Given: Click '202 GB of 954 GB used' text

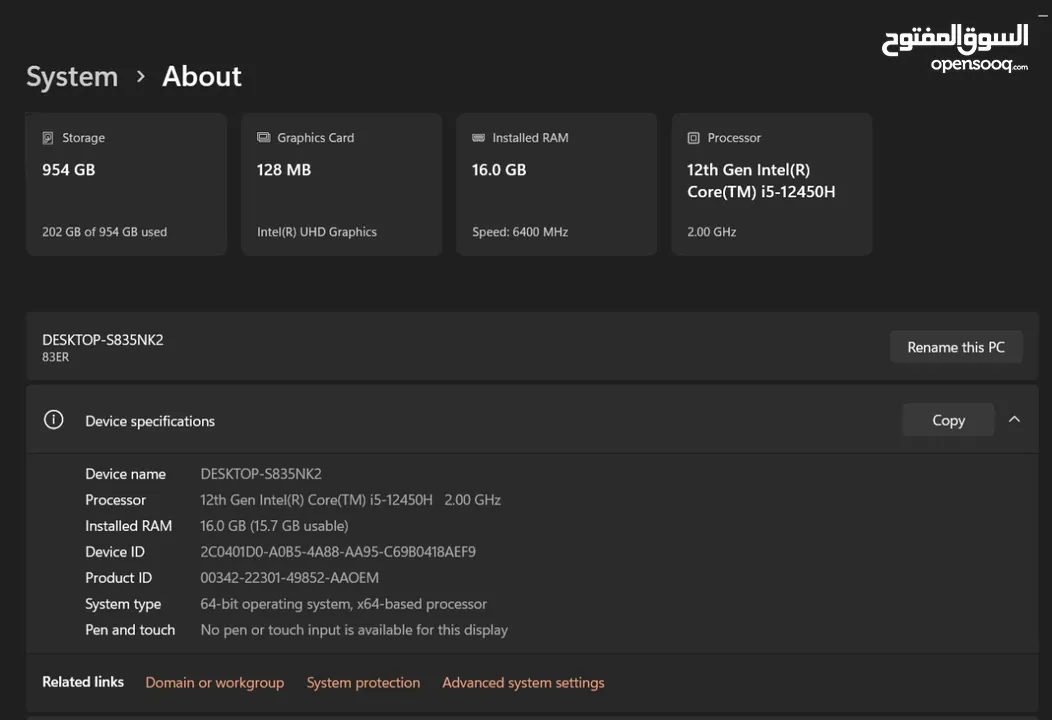Looking at the screenshot, I should [x=105, y=232].
